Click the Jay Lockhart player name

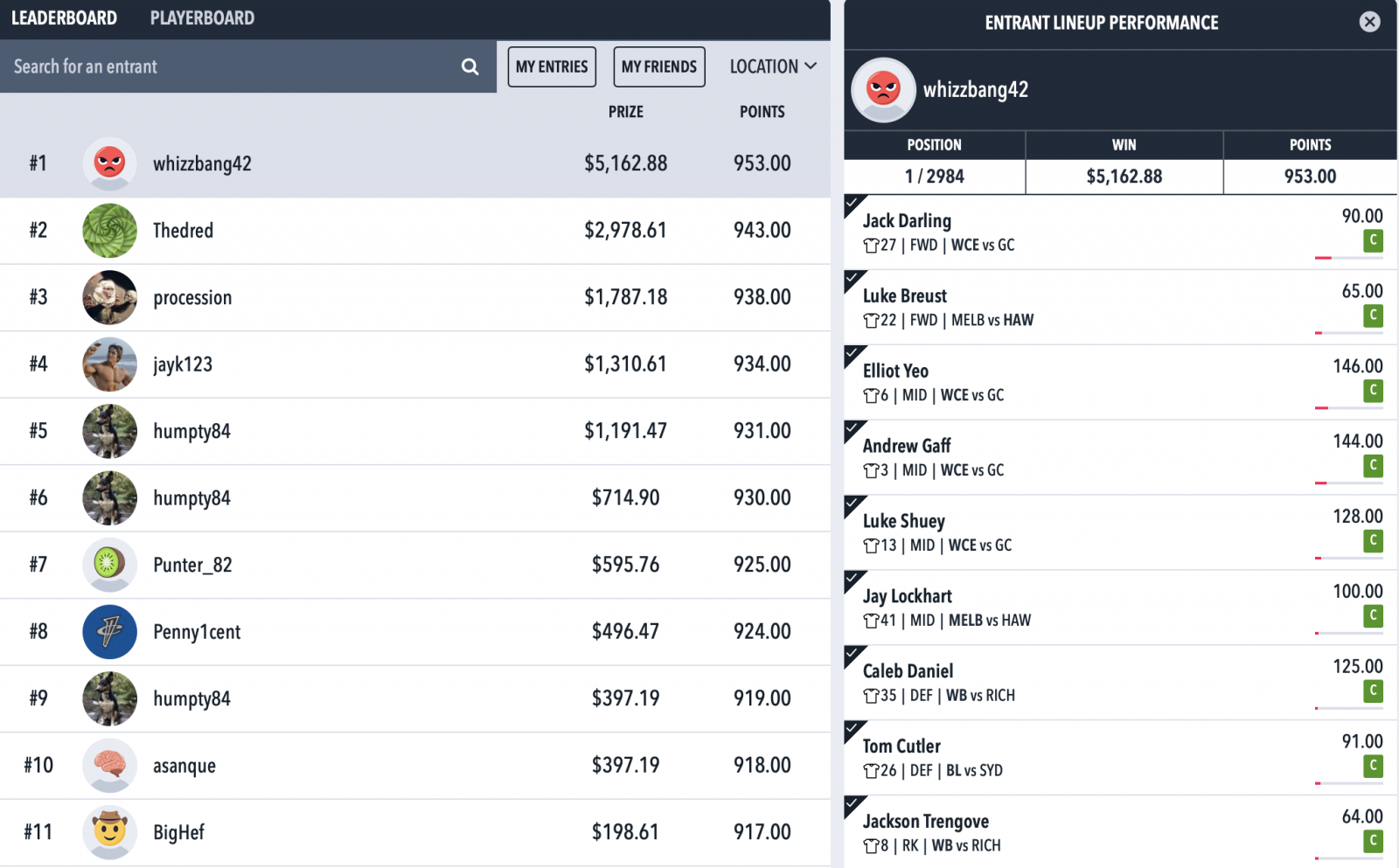(x=908, y=596)
